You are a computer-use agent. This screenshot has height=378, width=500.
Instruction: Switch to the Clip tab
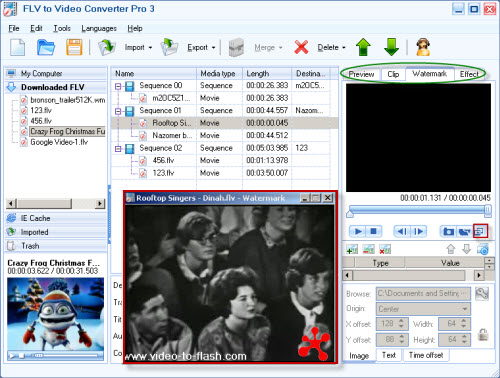(x=393, y=74)
